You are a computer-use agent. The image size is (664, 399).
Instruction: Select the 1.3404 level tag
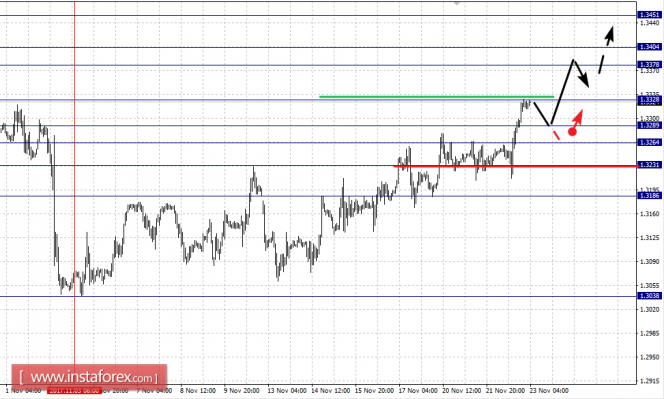pyautogui.click(x=649, y=47)
